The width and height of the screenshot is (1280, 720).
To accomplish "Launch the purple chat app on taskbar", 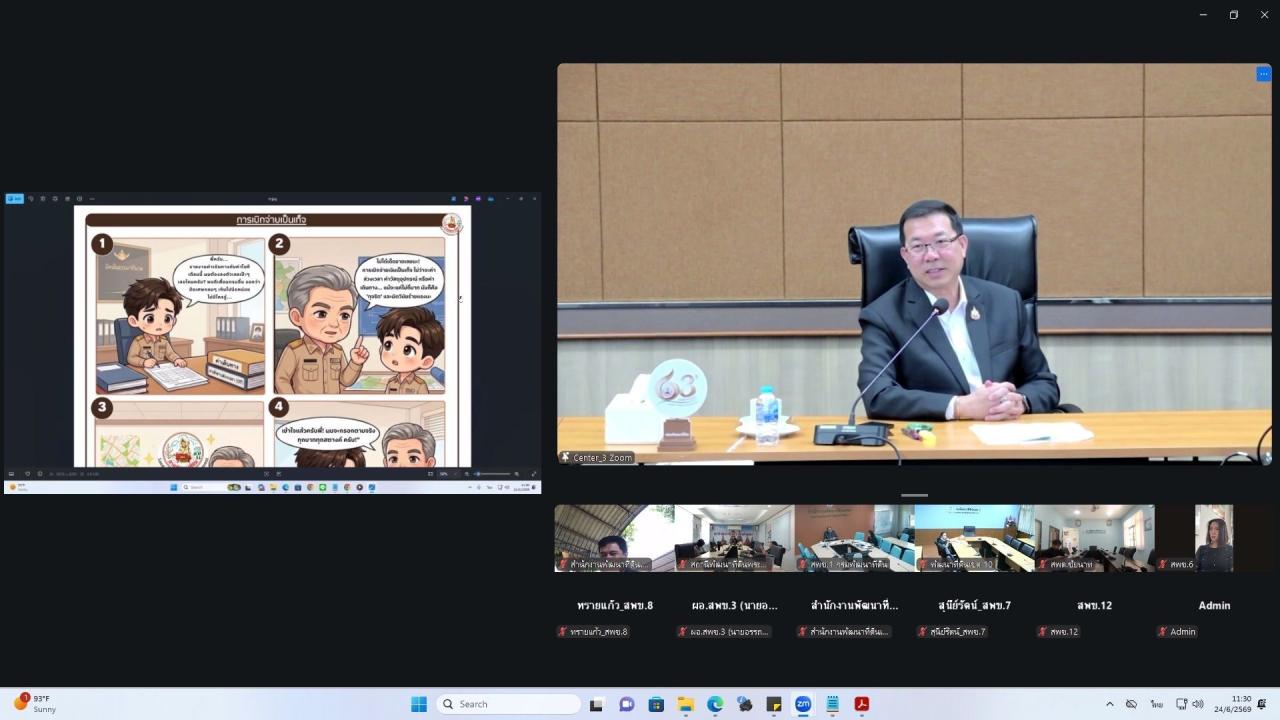I will 626,704.
